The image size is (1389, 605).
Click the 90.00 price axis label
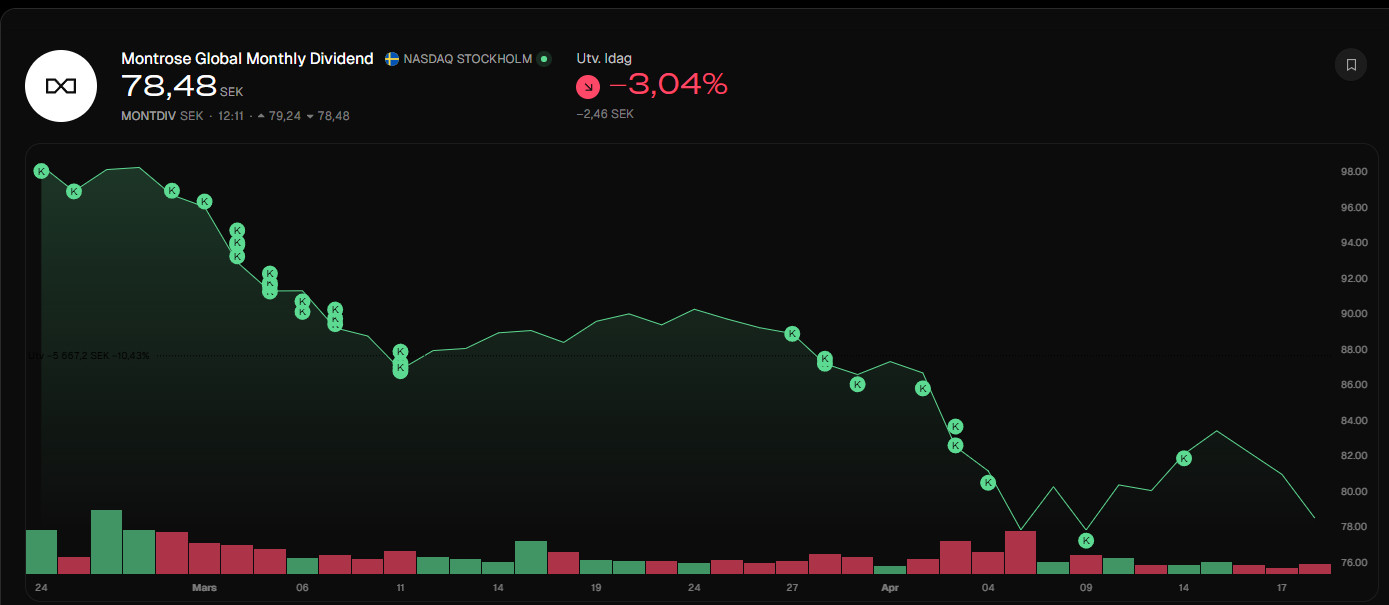1353,314
